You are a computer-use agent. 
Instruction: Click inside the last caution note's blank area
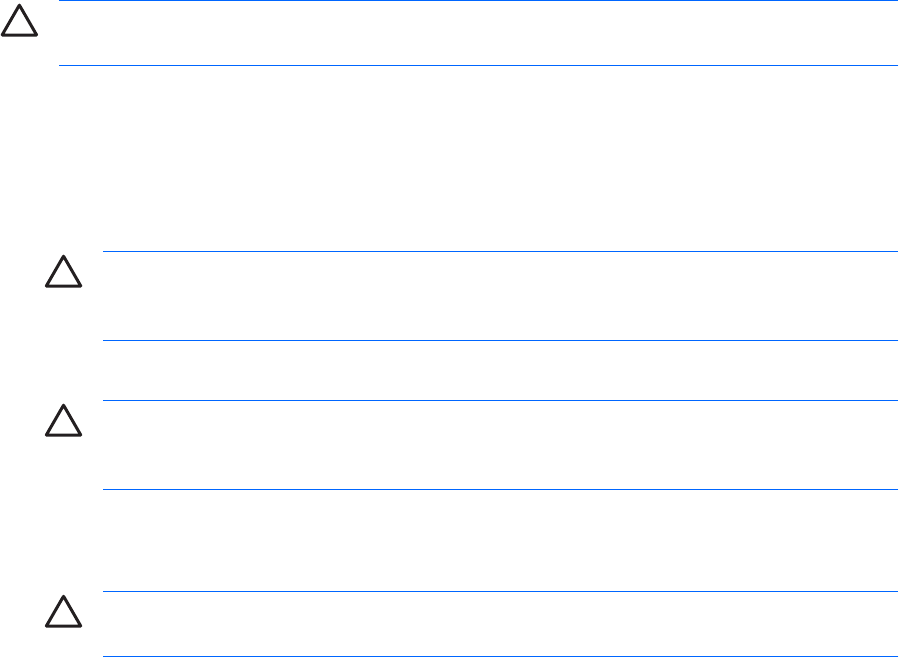click(500, 624)
